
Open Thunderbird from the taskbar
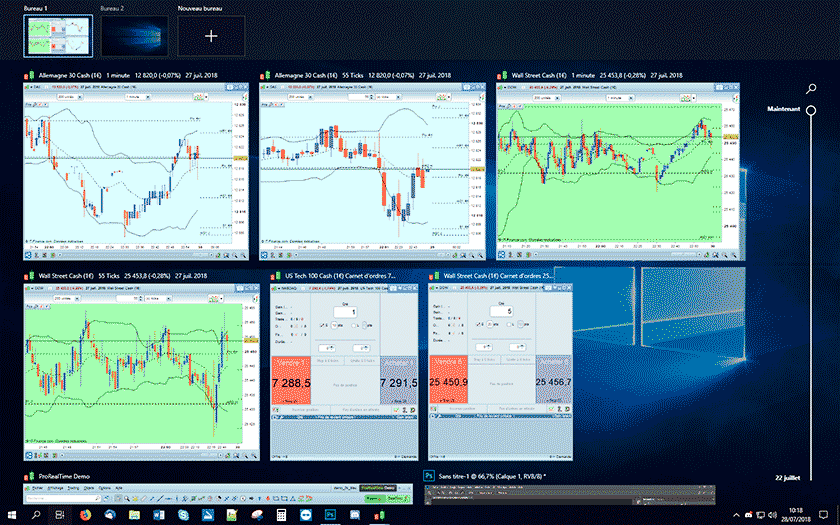coord(110,515)
